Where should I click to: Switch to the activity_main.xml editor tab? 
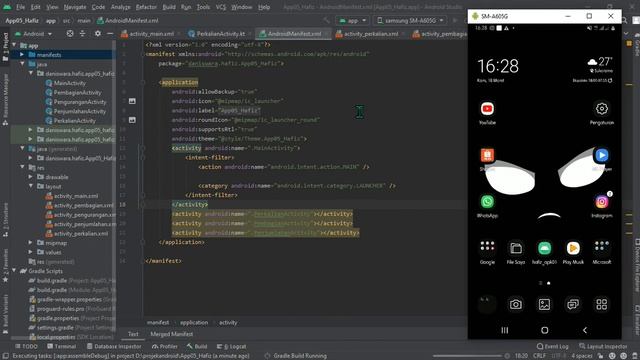click(151, 34)
